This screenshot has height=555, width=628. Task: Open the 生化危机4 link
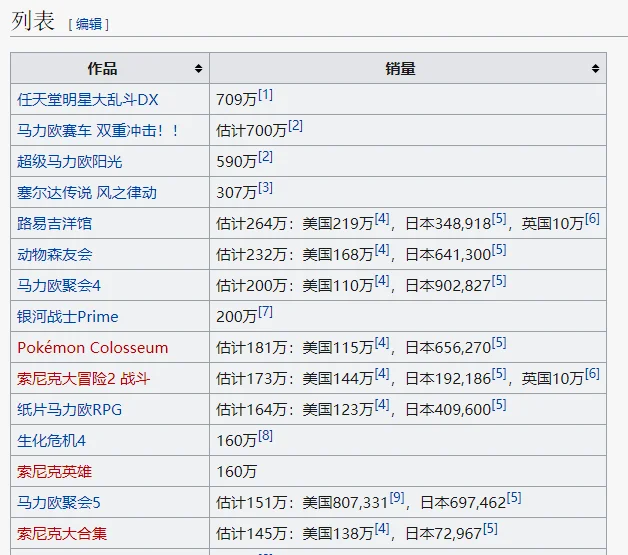(x=51, y=441)
